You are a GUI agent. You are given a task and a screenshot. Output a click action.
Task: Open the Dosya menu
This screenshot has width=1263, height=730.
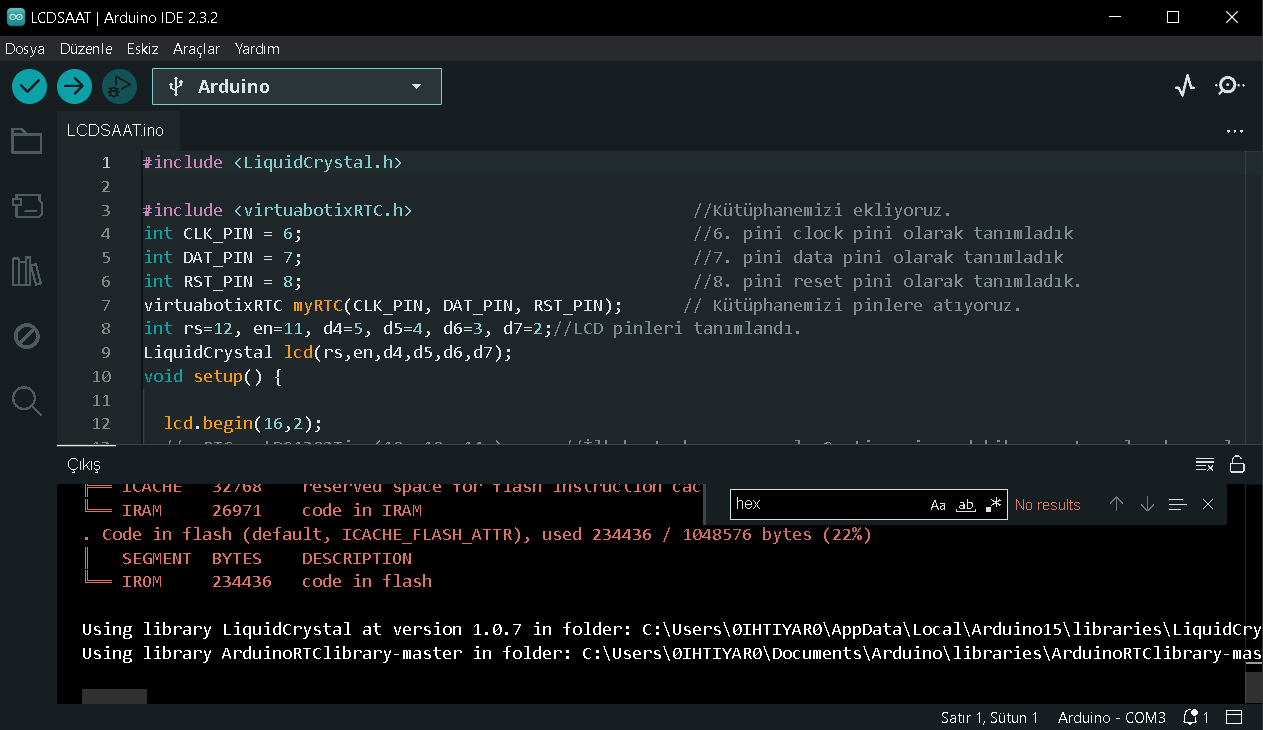point(25,48)
